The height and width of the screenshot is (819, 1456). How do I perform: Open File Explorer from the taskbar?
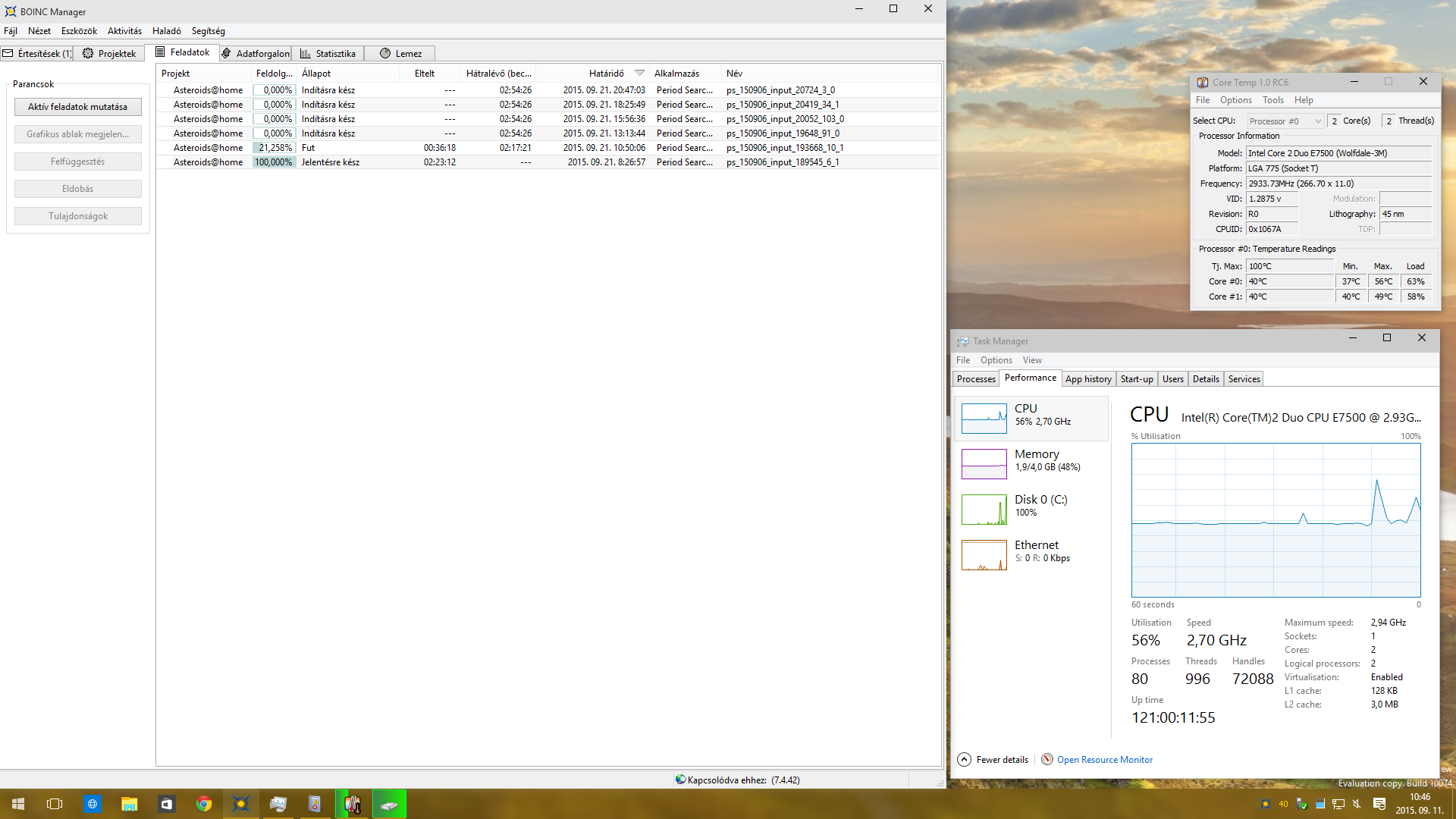point(129,804)
